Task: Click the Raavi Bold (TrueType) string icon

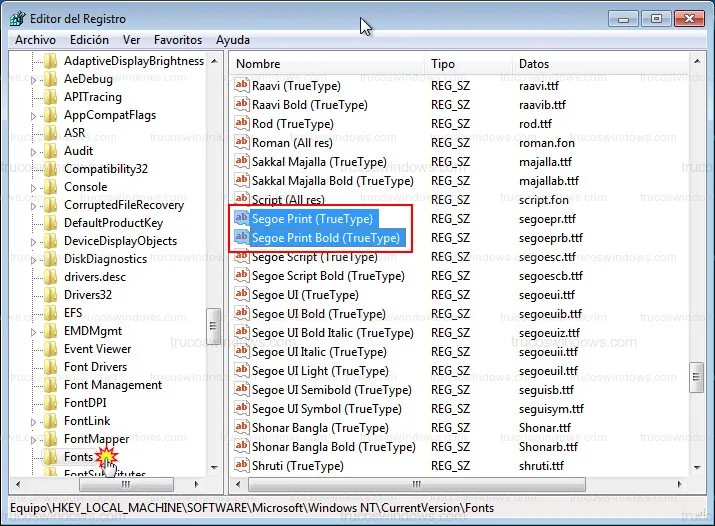Action: click(x=241, y=105)
